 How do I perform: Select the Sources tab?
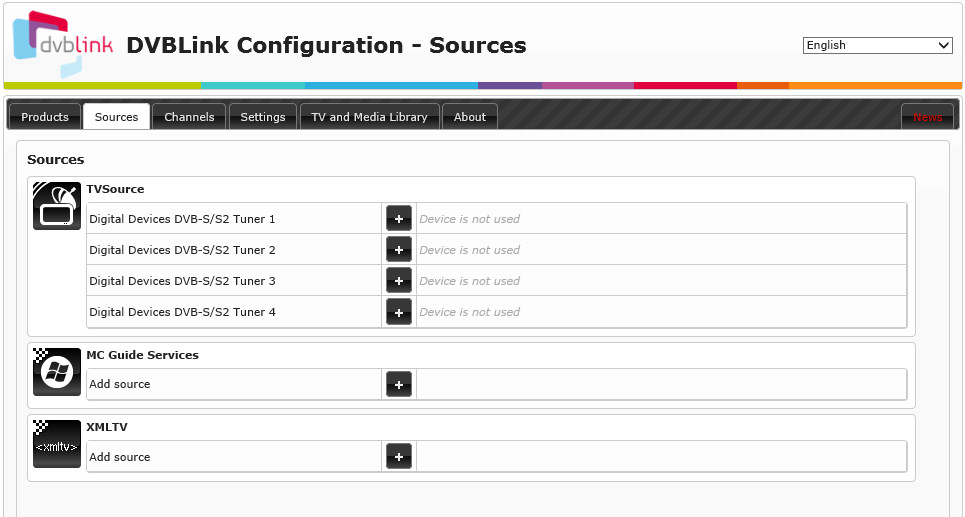pos(116,116)
